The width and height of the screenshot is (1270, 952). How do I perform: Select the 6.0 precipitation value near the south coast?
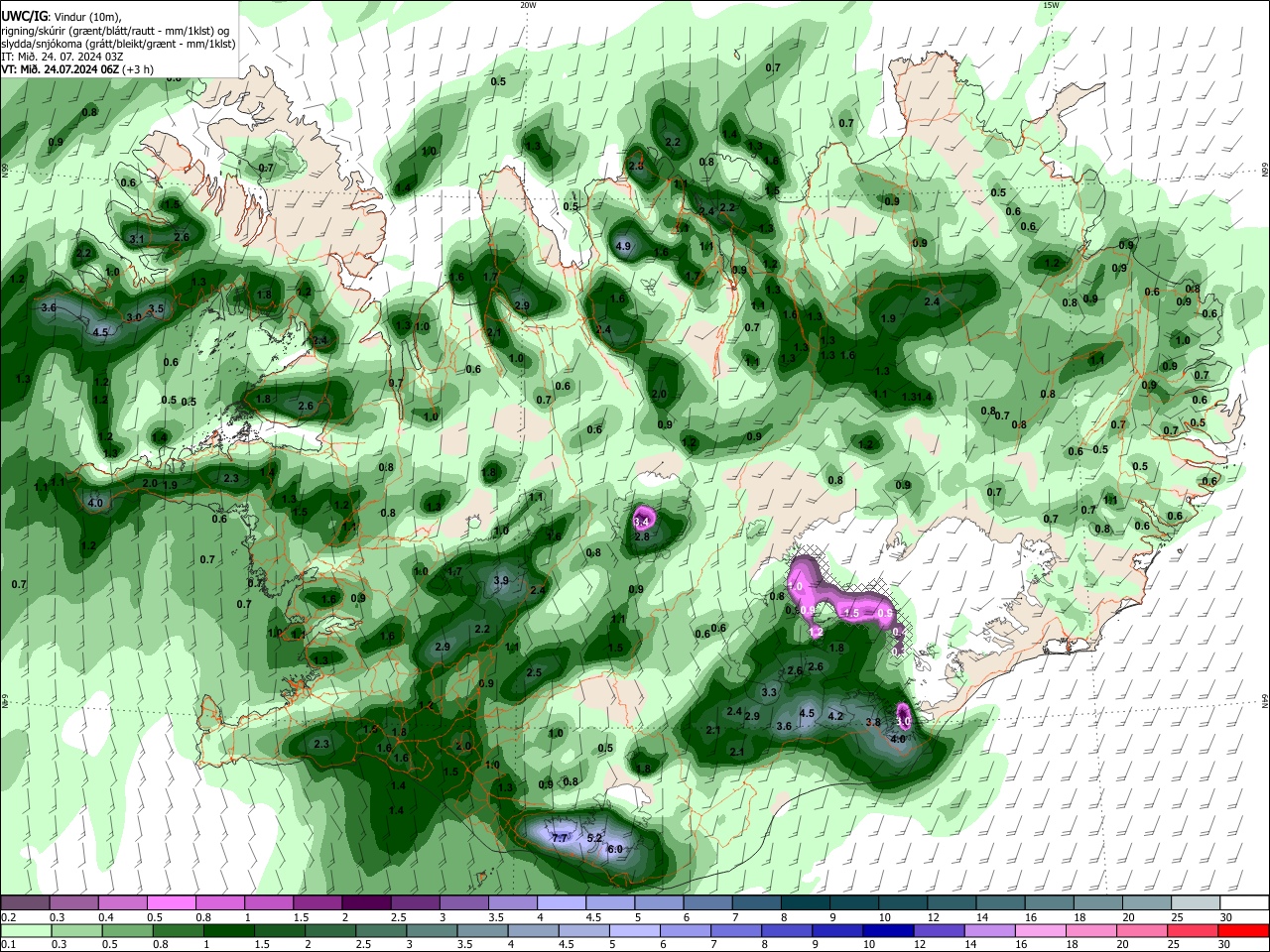(614, 849)
